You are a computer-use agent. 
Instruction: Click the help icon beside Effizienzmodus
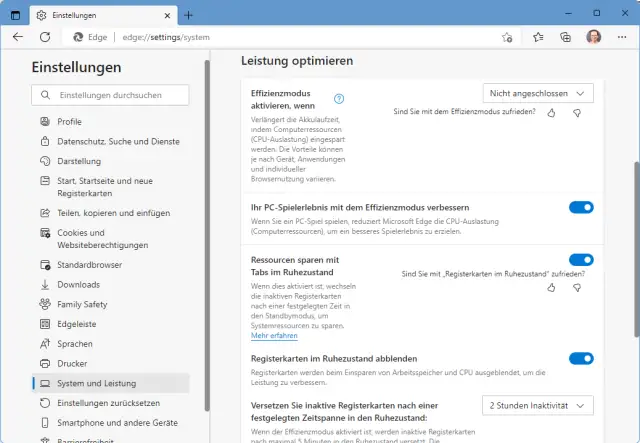pos(339,99)
